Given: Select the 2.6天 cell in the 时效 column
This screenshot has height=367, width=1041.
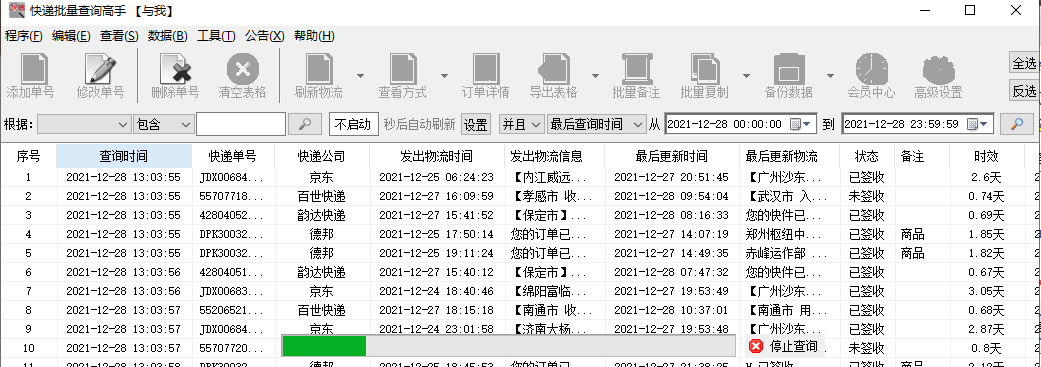Looking at the screenshot, I should [x=987, y=177].
